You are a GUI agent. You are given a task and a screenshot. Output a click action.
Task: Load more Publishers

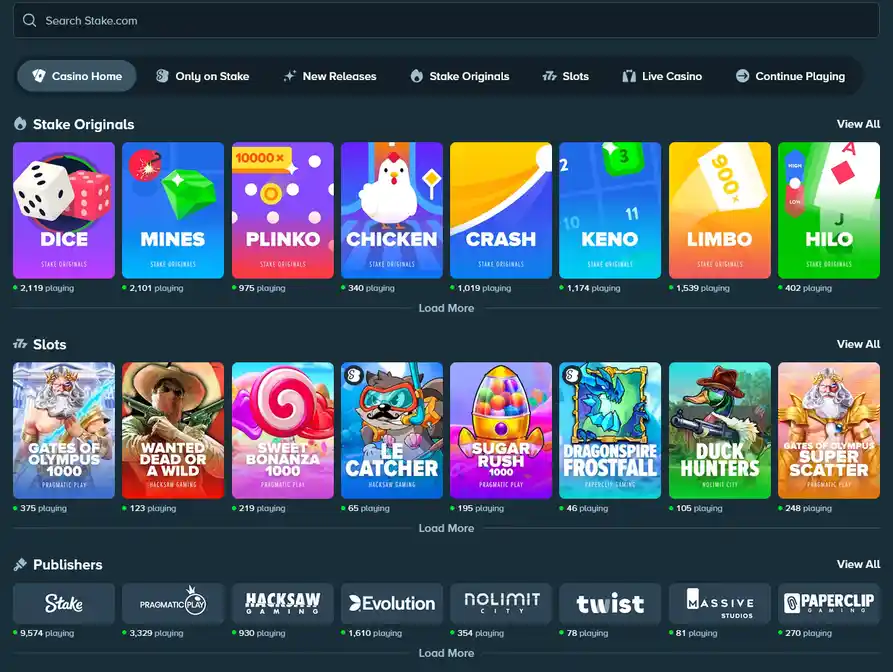(x=446, y=653)
